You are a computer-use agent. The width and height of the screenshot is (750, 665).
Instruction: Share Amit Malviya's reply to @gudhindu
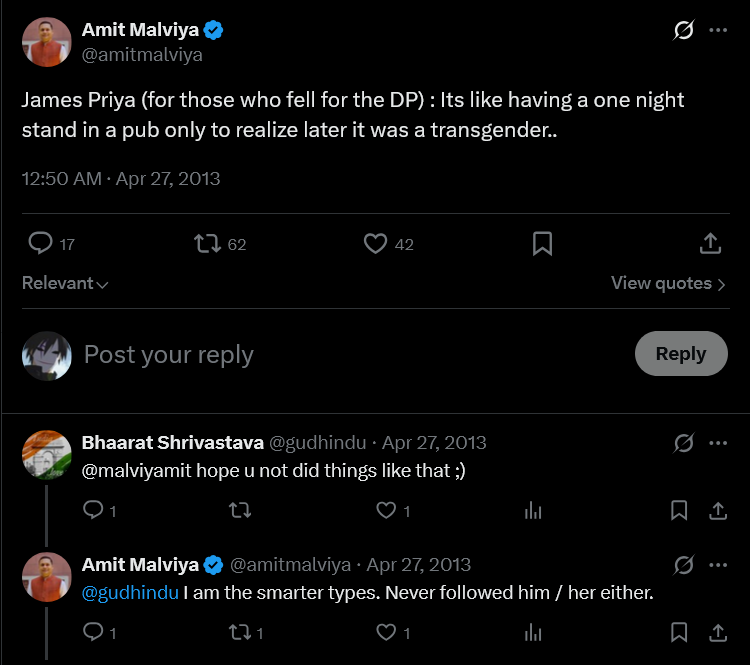718,632
